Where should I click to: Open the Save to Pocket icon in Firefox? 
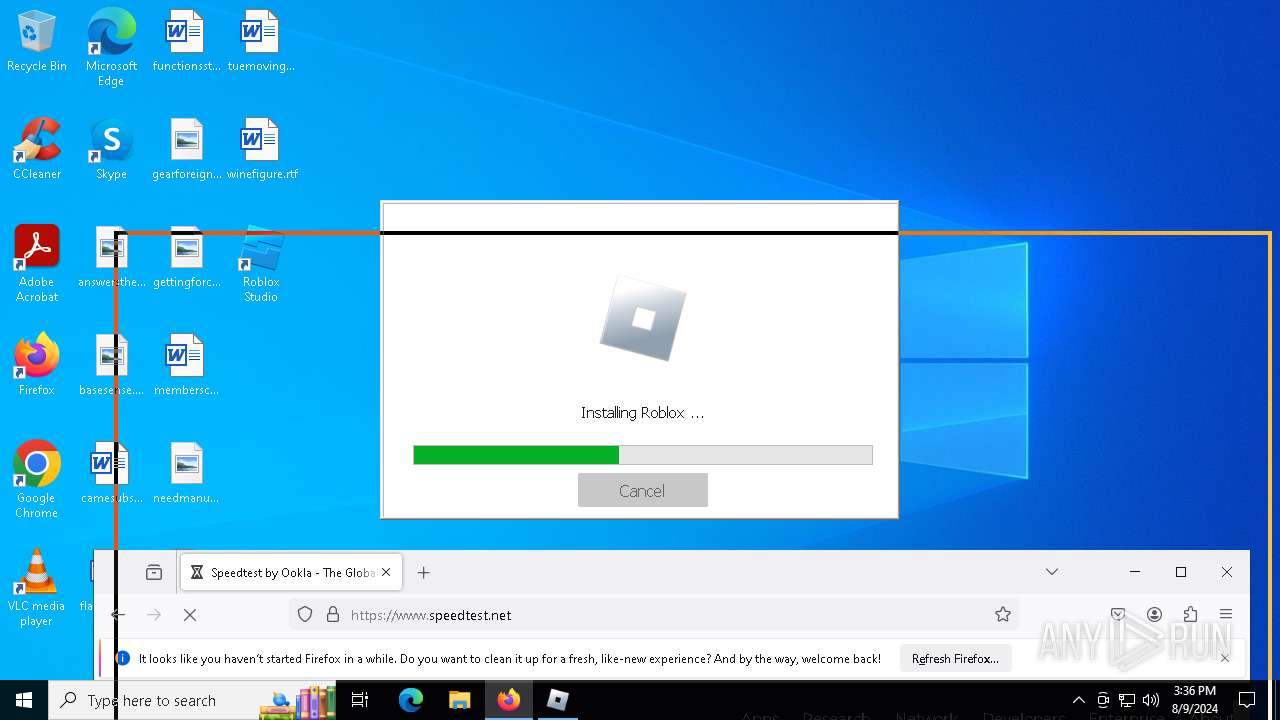tap(1118, 615)
